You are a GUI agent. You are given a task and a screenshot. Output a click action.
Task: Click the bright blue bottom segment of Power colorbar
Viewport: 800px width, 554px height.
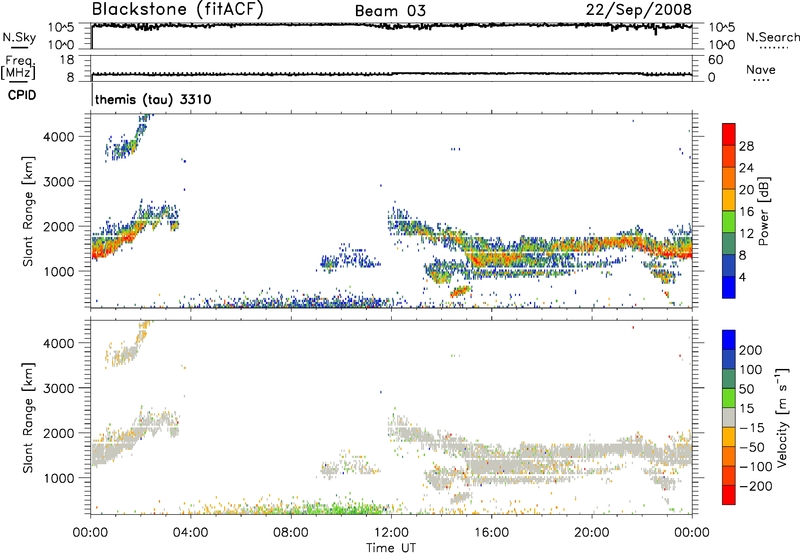point(729,287)
